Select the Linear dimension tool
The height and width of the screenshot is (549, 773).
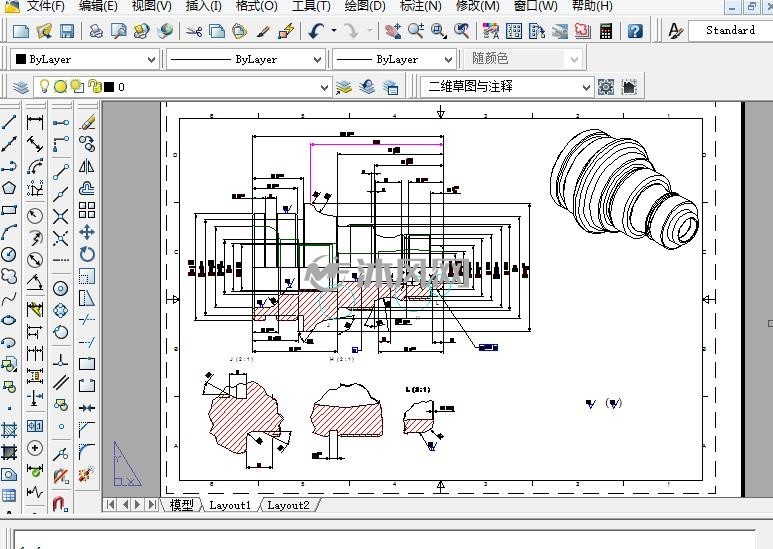[x=35, y=122]
